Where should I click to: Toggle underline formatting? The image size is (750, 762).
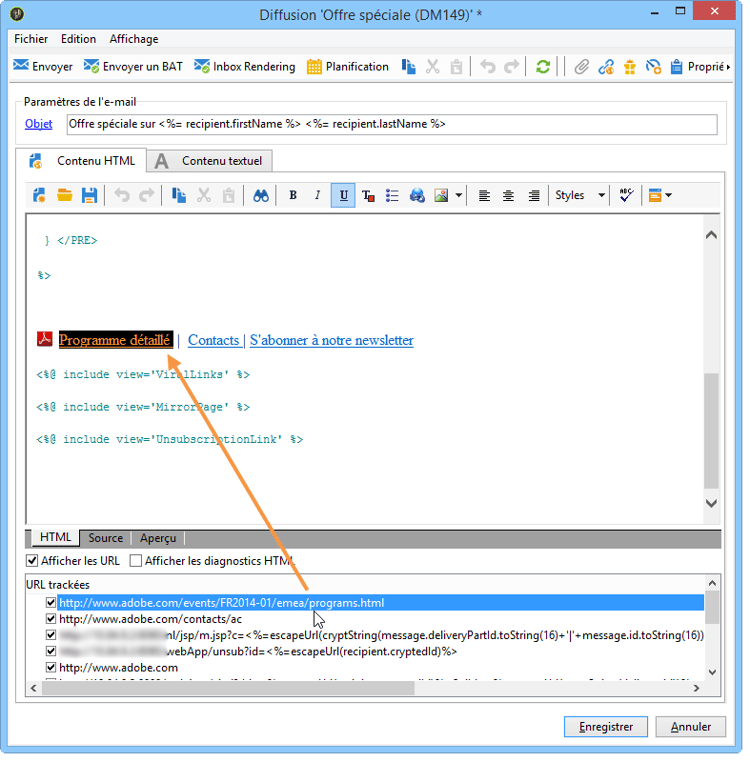[x=343, y=195]
